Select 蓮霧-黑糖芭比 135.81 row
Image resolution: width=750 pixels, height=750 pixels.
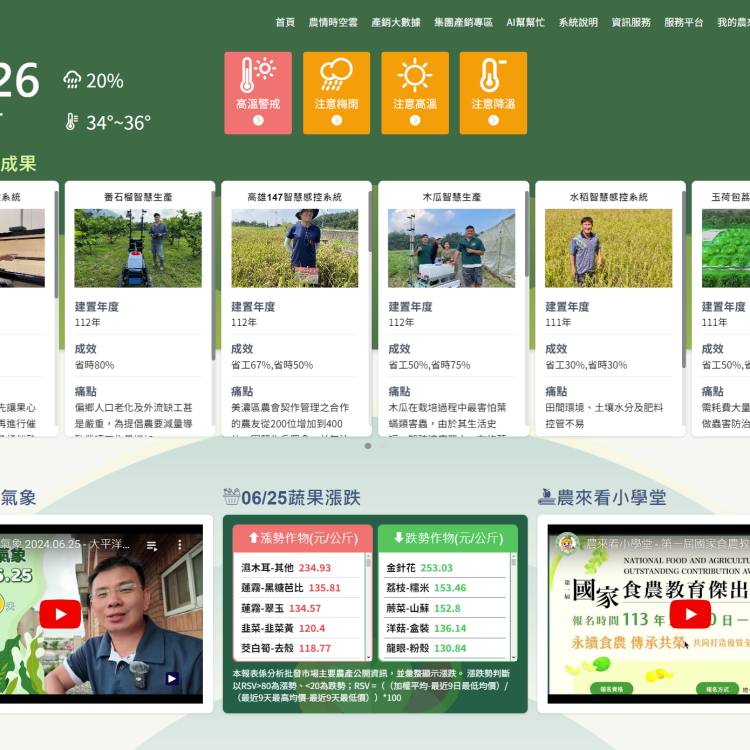(x=300, y=588)
